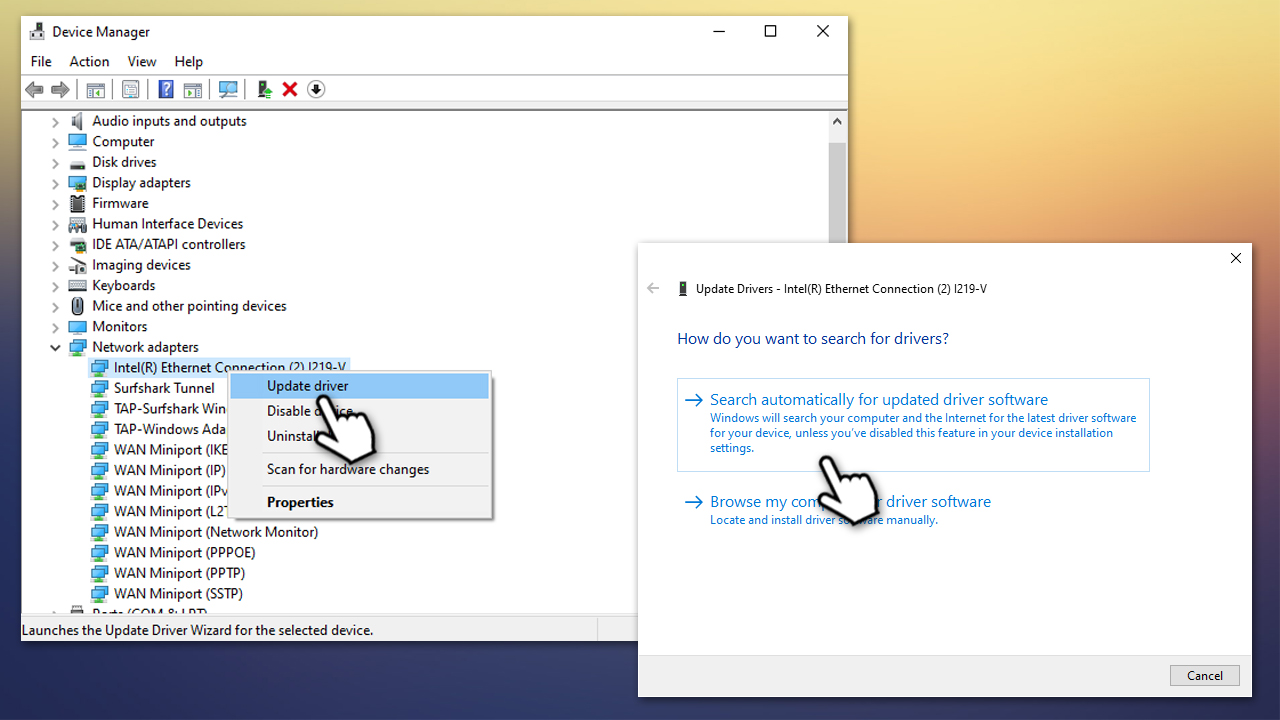Click the Network adapters category icon
The width and height of the screenshot is (1280, 720).
[77, 347]
